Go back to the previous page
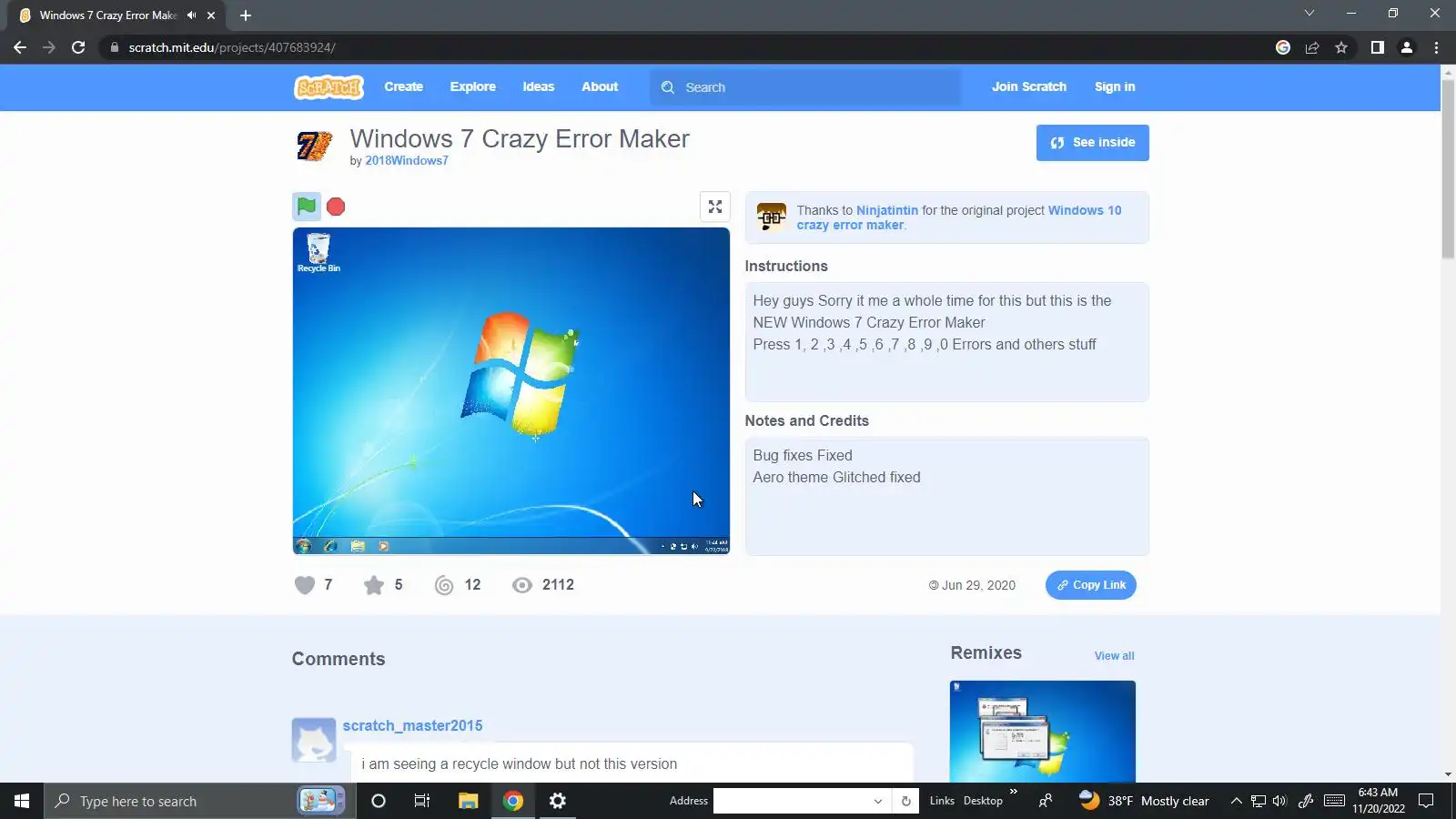Screen dimensions: 1456x819 20,47
